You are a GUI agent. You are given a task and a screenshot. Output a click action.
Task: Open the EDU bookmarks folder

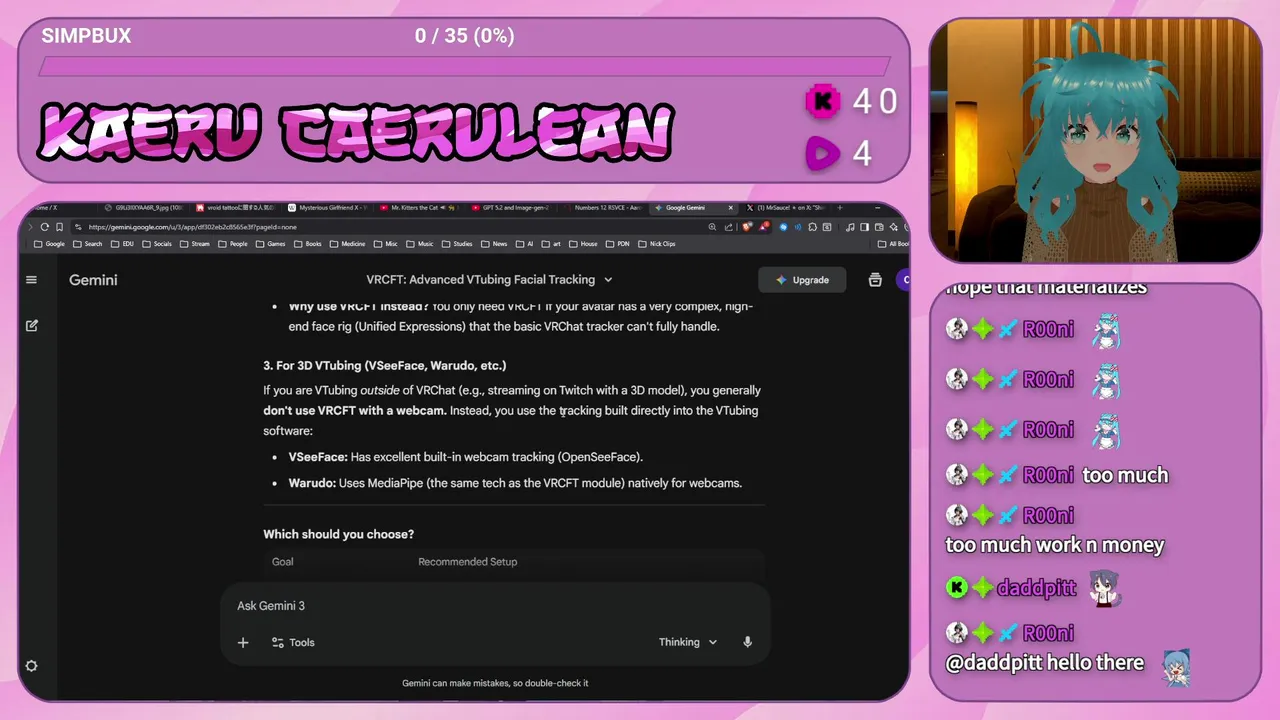click(x=122, y=244)
